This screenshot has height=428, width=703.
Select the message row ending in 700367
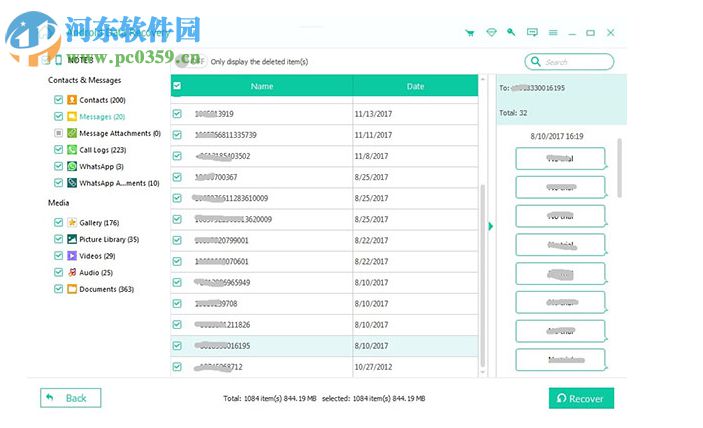coord(324,177)
